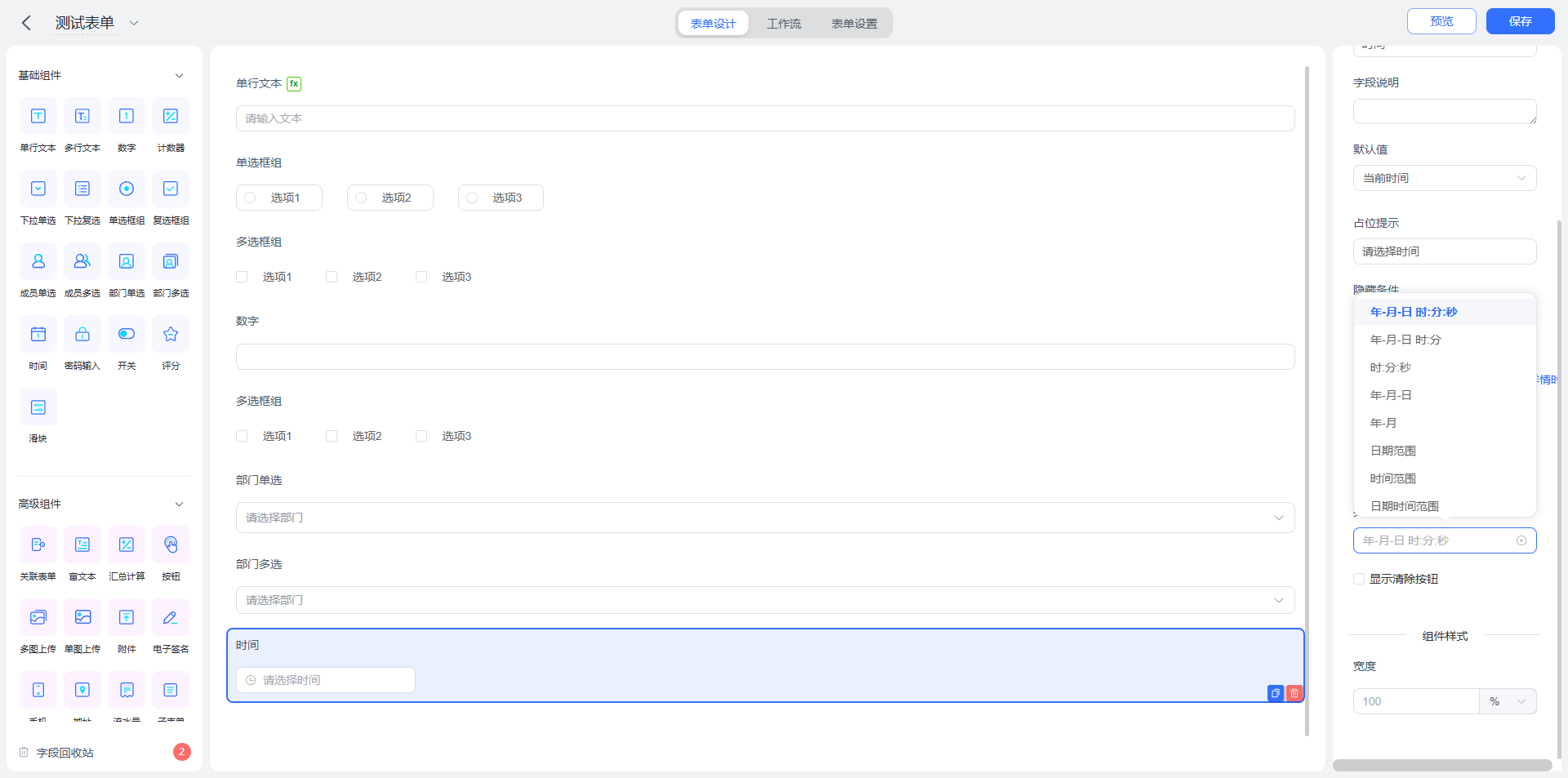
Task: Enable 显示清除按钮 checkbox
Action: tap(1359, 579)
